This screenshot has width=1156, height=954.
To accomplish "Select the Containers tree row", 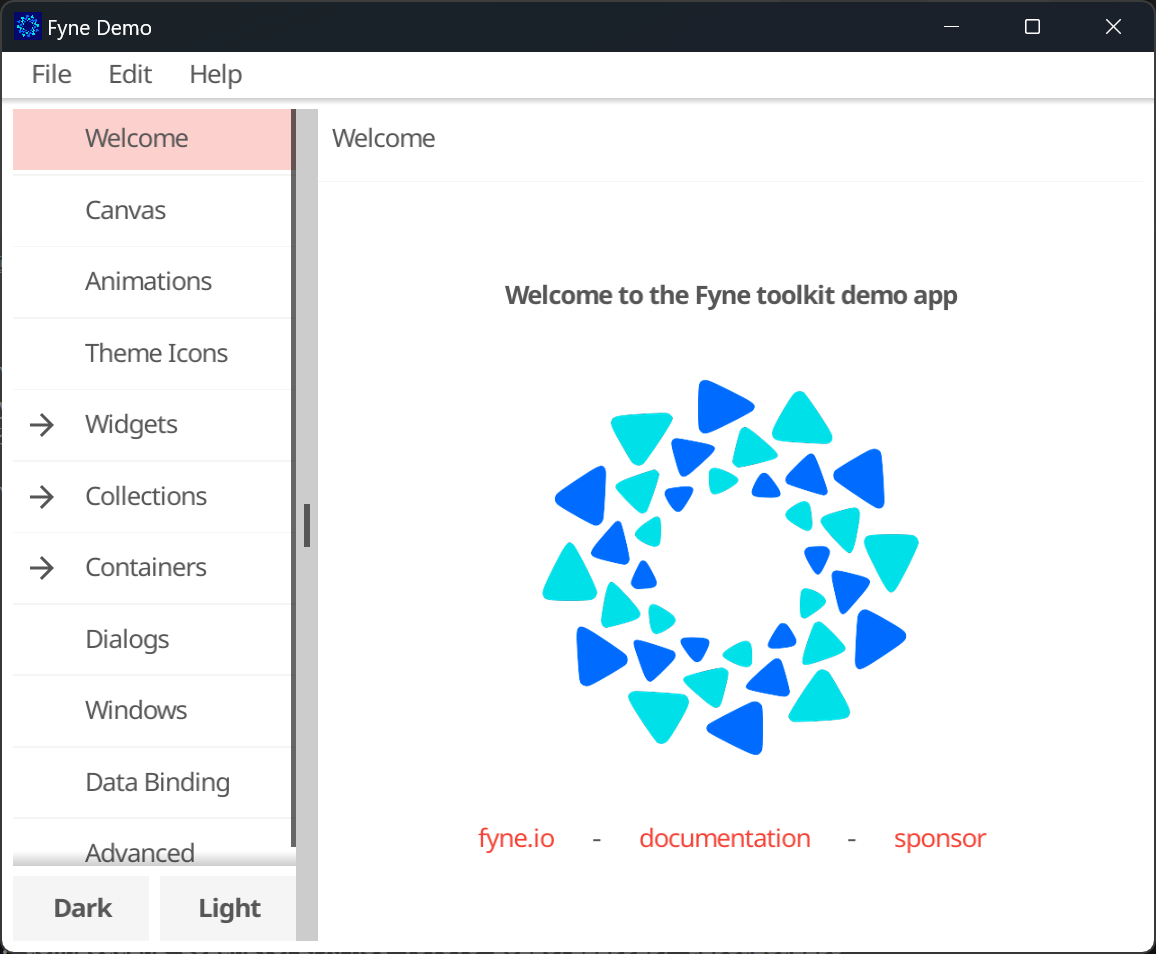I will click(153, 568).
